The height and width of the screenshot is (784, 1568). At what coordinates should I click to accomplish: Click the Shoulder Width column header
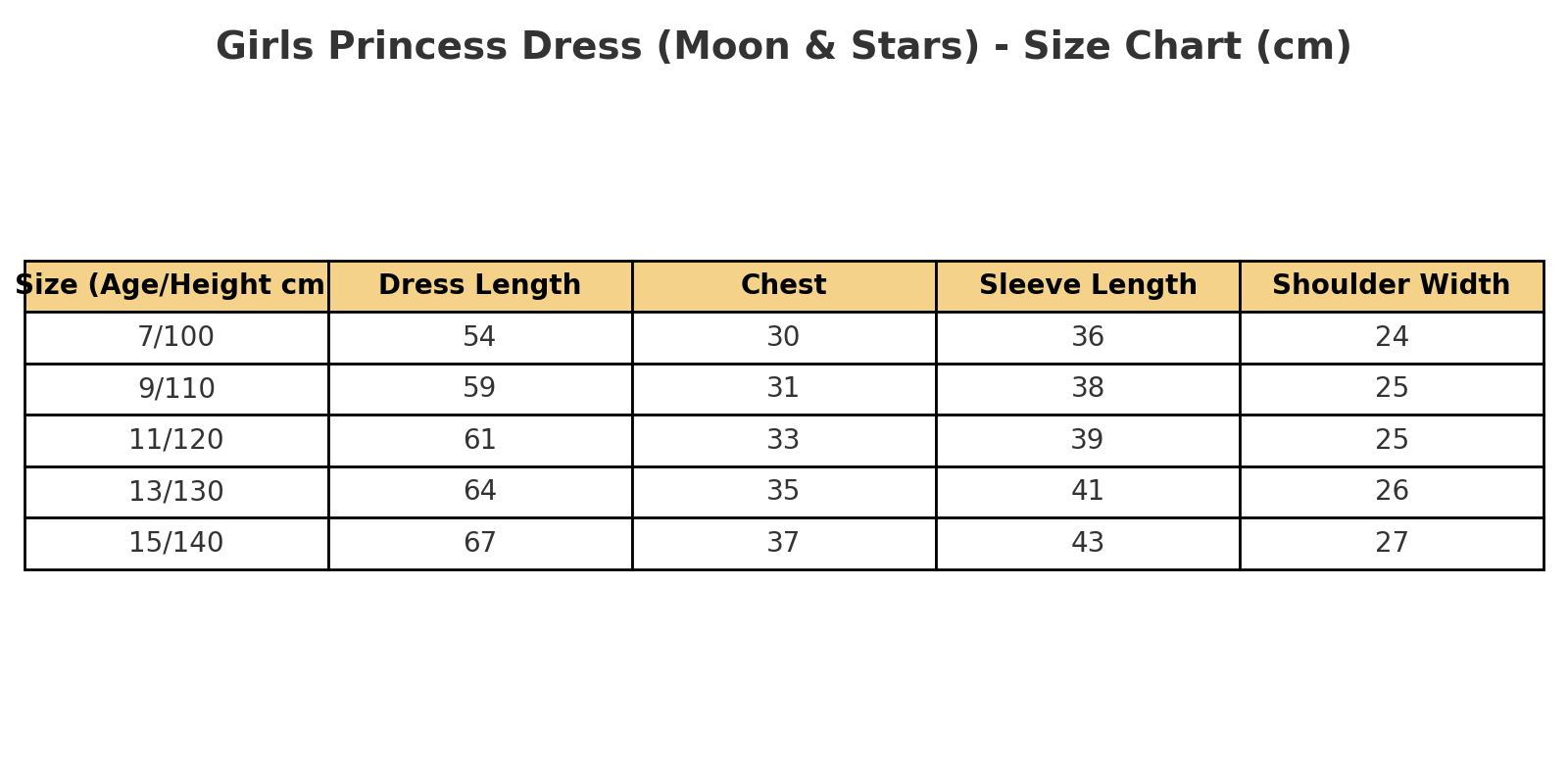tap(1391, 286)
